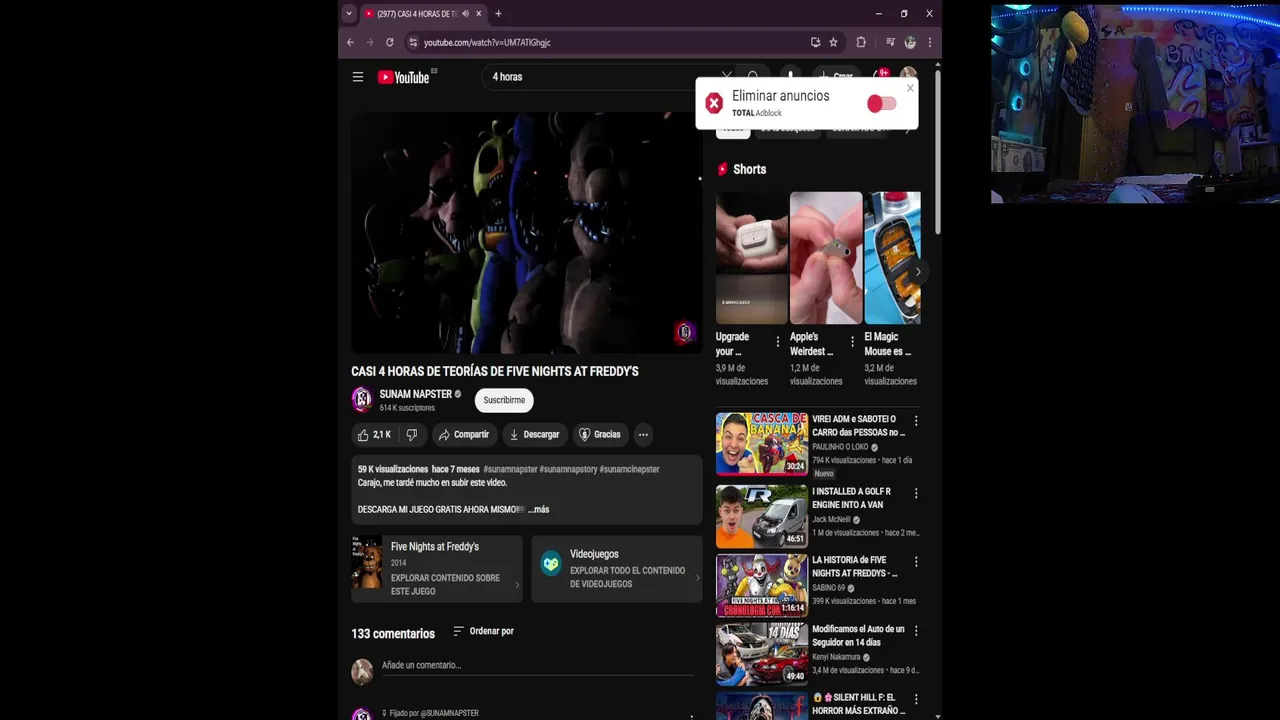Open Chrome three-dot menu
The height and width of the screenshot is (720, 1280).
[x=930, y=42]
